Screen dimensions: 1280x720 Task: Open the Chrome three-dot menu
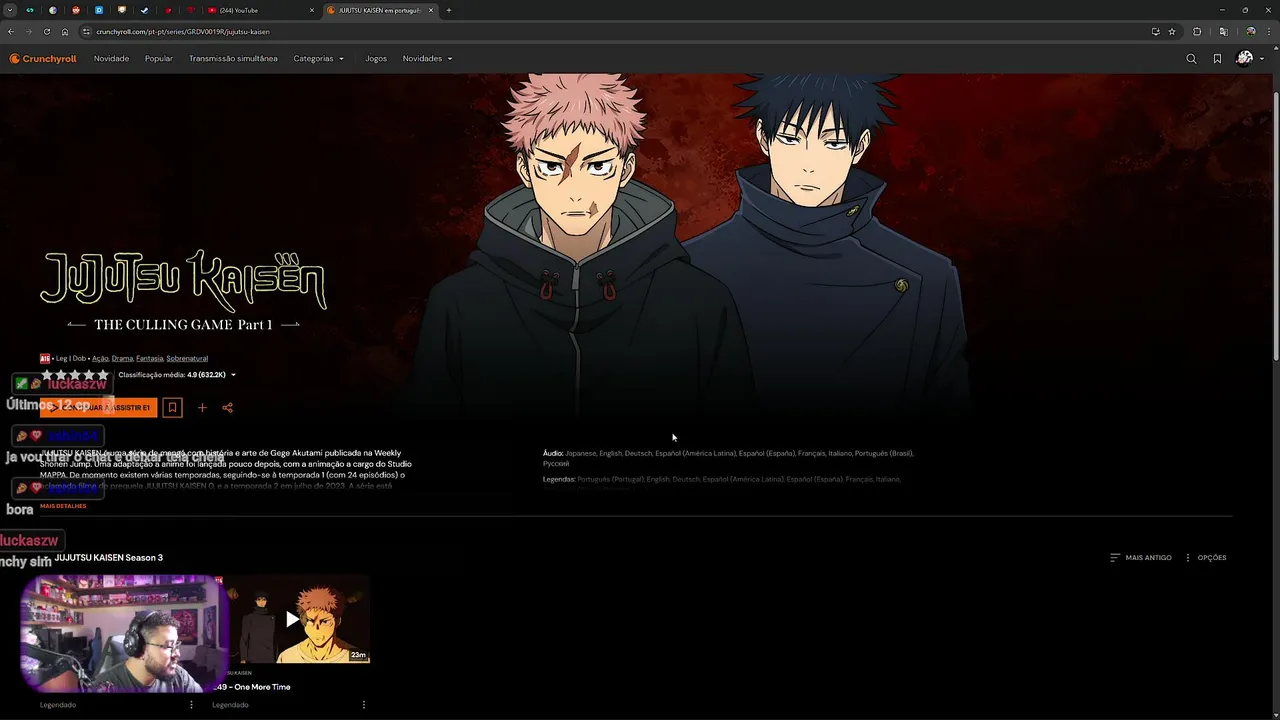pyautogui.click(x=1268, y=31)
